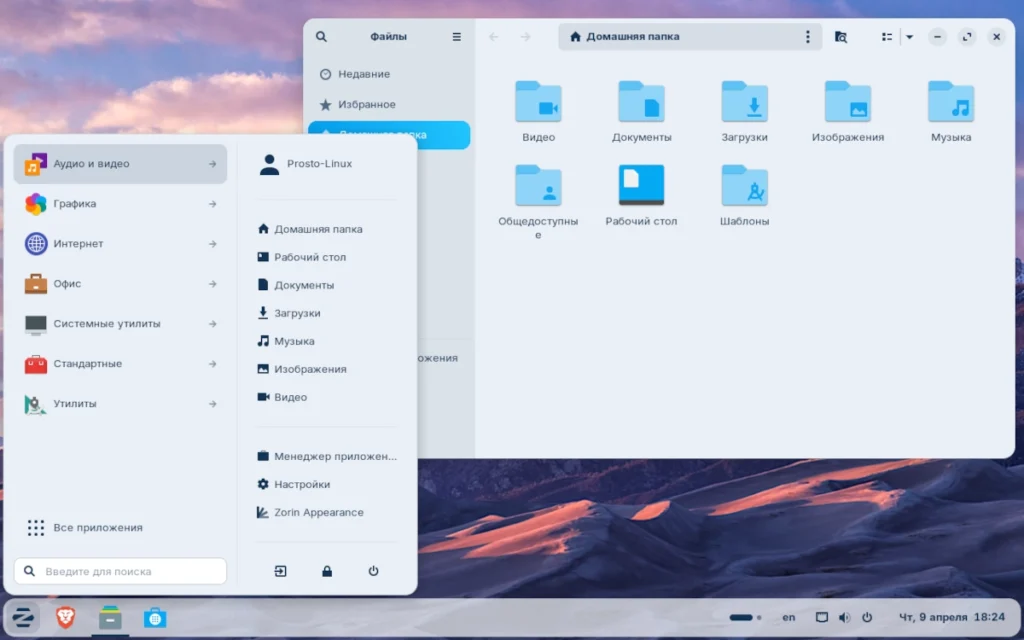Image resolution: width=1024 pixels, height=640 pixels.
Task: Open the Software store taskbar icon
Action: point(155,617)
